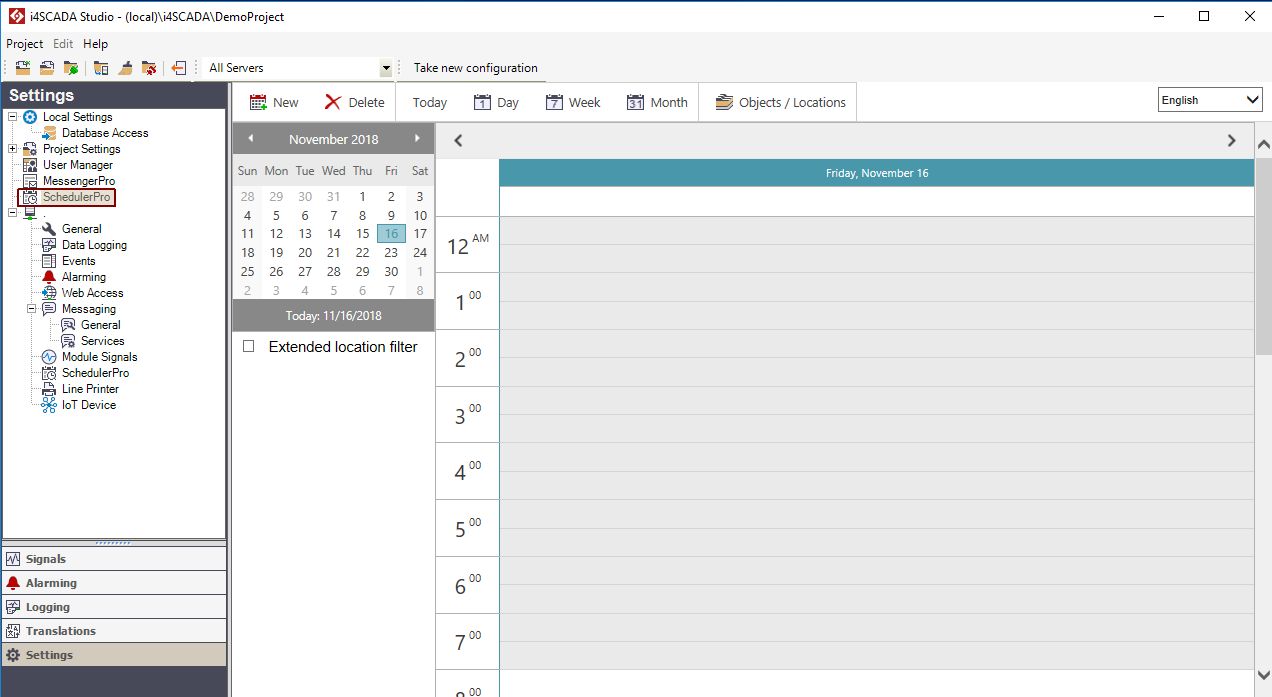Image resolution: width=1272 pixels, height=697 pixels.
Task: Click the Line Printer icon
Action: tap(49, 389)
